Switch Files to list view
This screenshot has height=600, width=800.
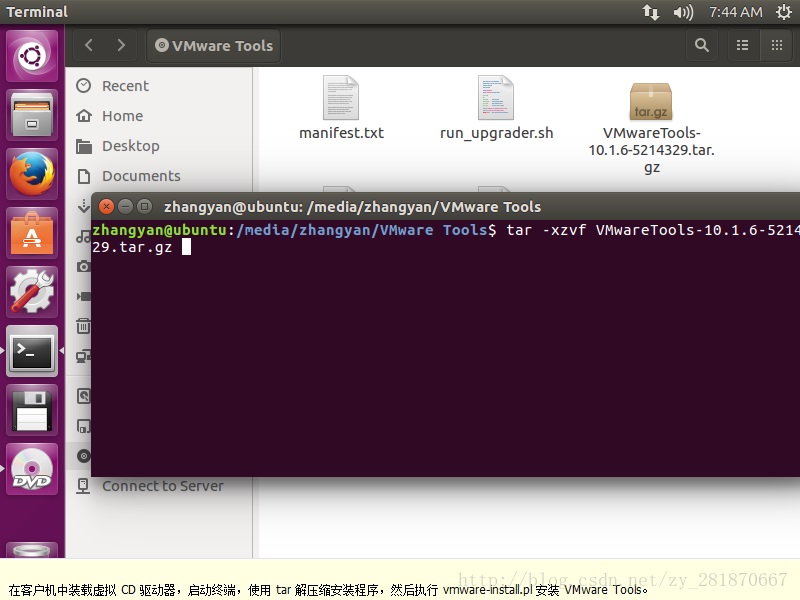pos(743,45)
